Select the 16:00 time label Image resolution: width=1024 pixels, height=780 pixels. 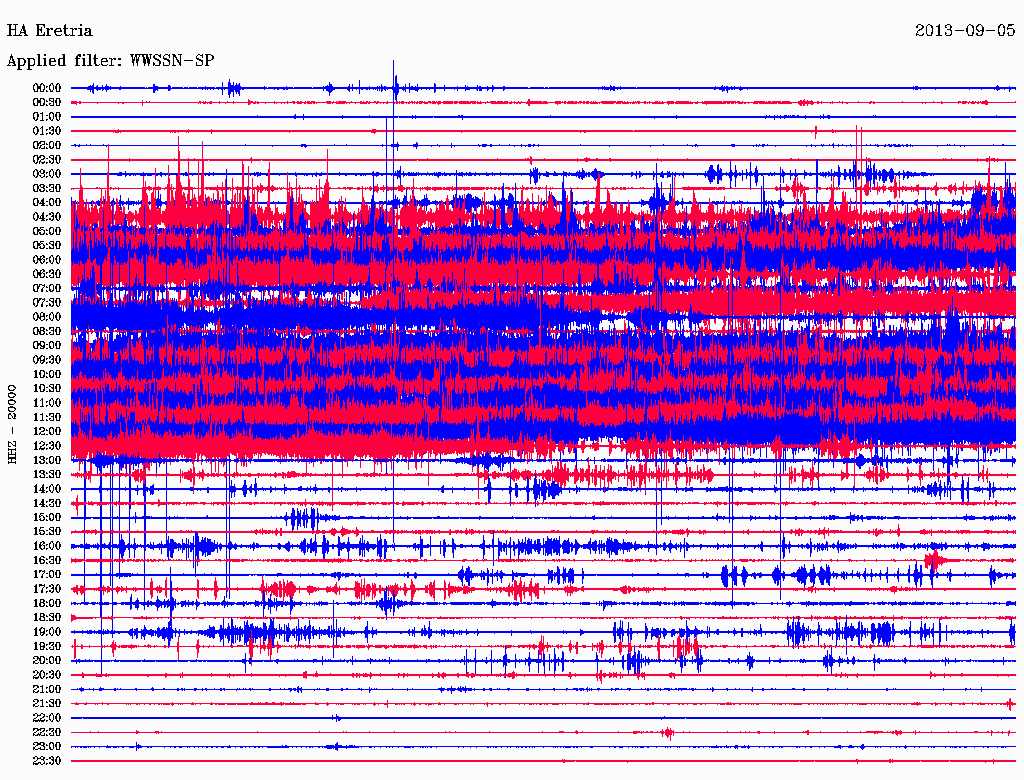(47, 546)
